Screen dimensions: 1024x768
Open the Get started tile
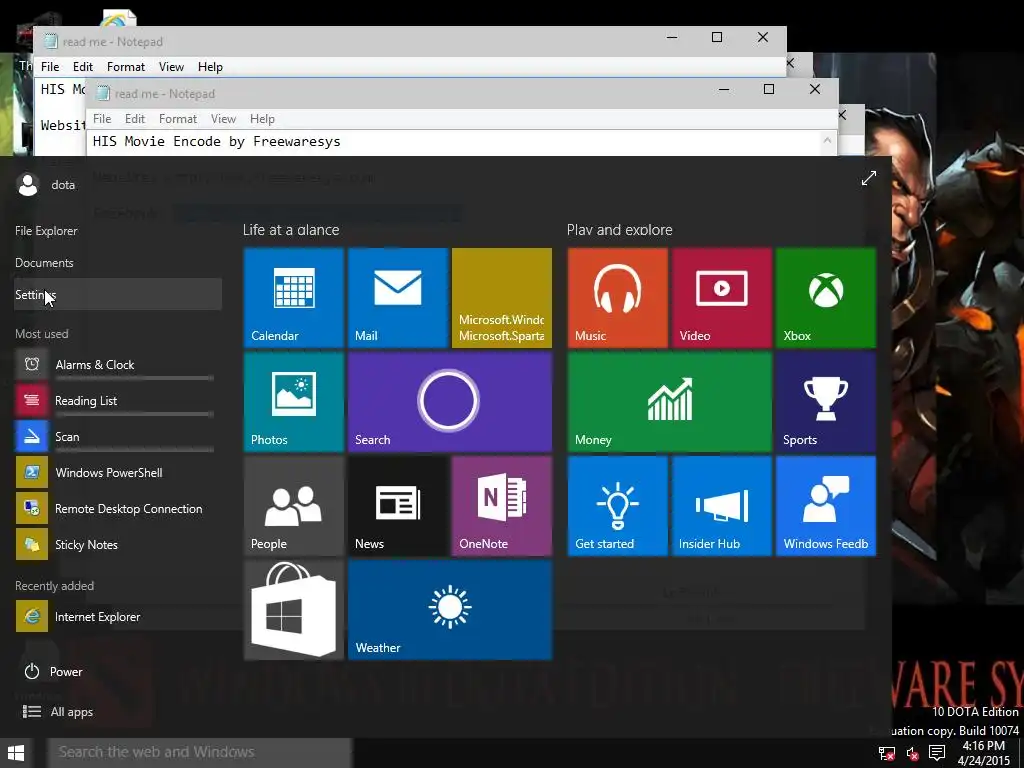pos(618,505)
